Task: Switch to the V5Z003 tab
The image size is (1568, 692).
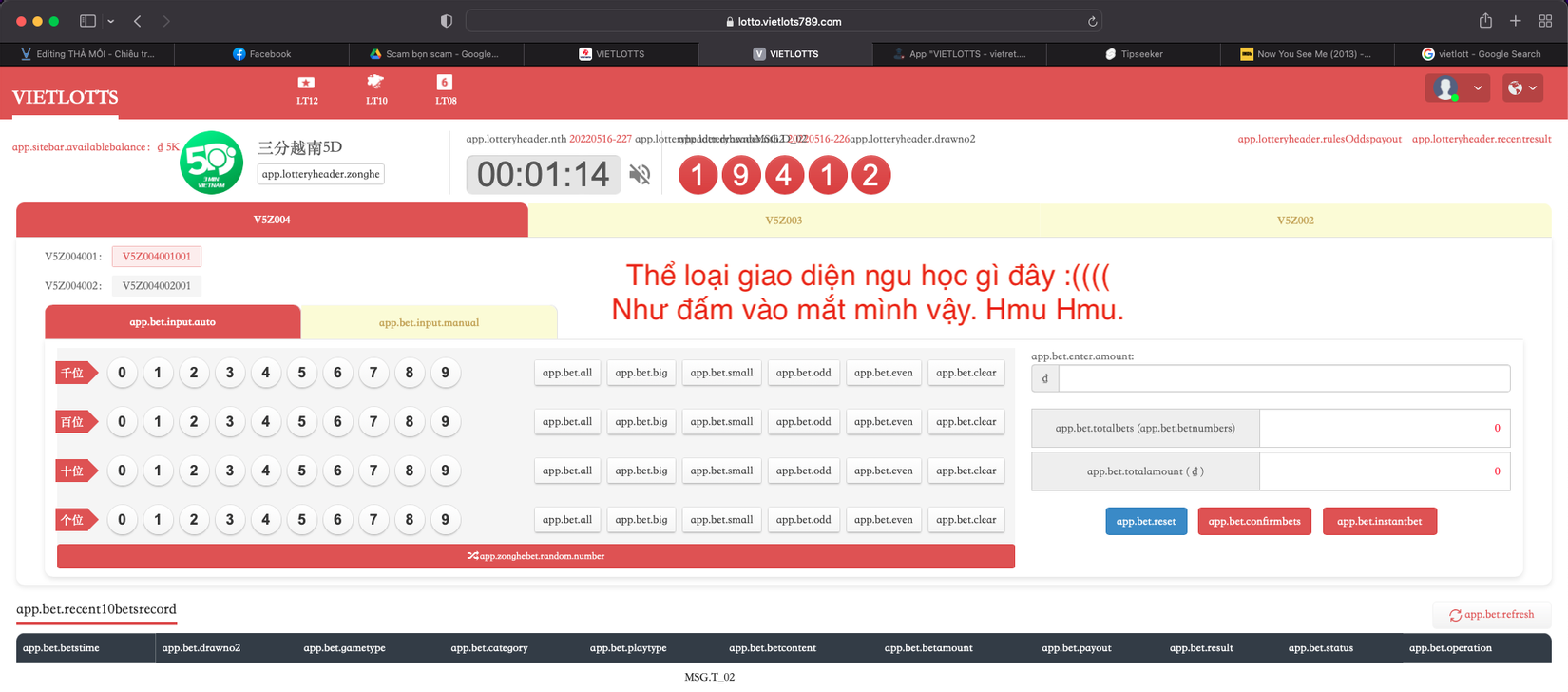Action: point(784,221)
